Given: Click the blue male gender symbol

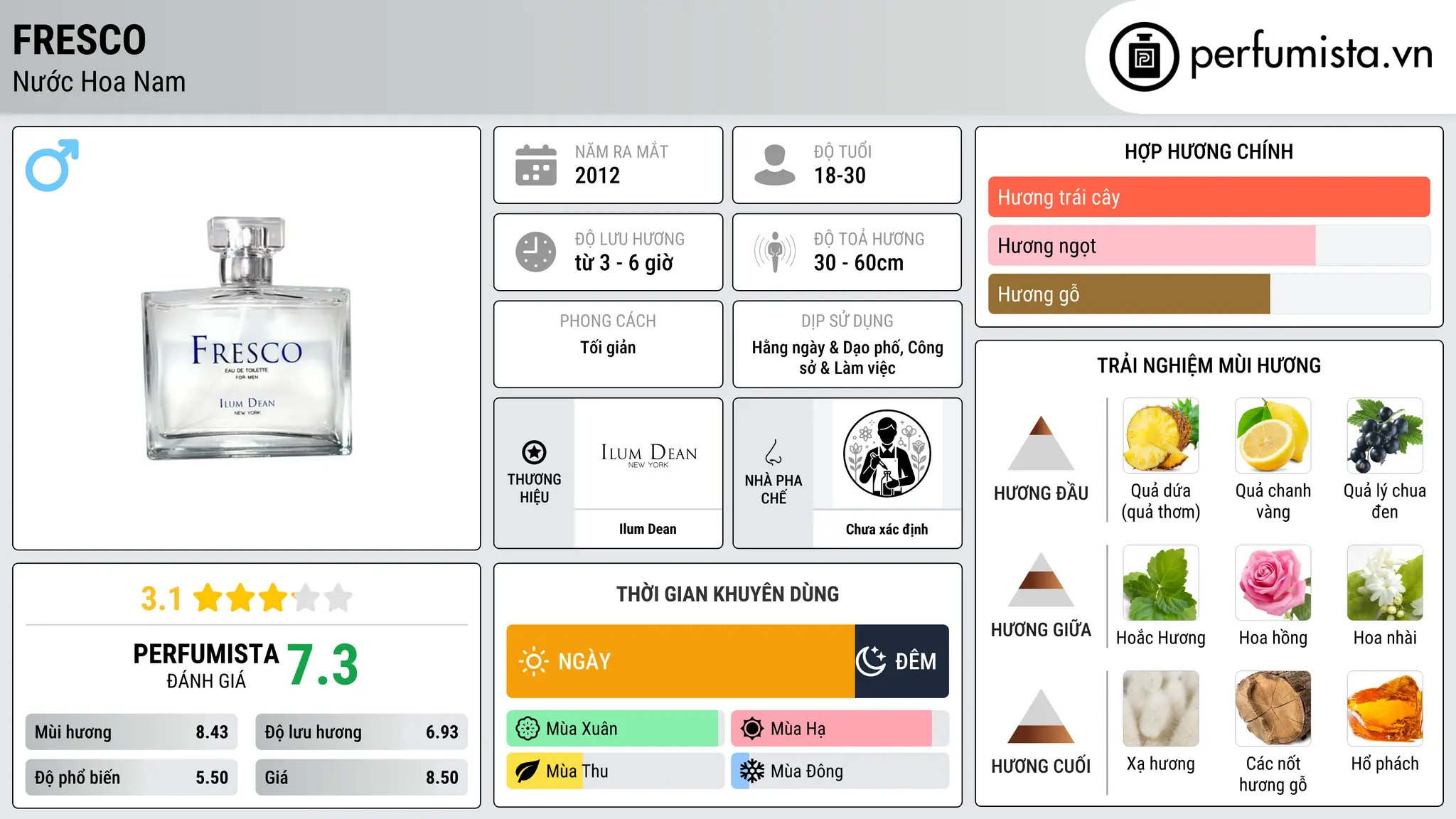Looking at the screenshot, I should [52, 165].
